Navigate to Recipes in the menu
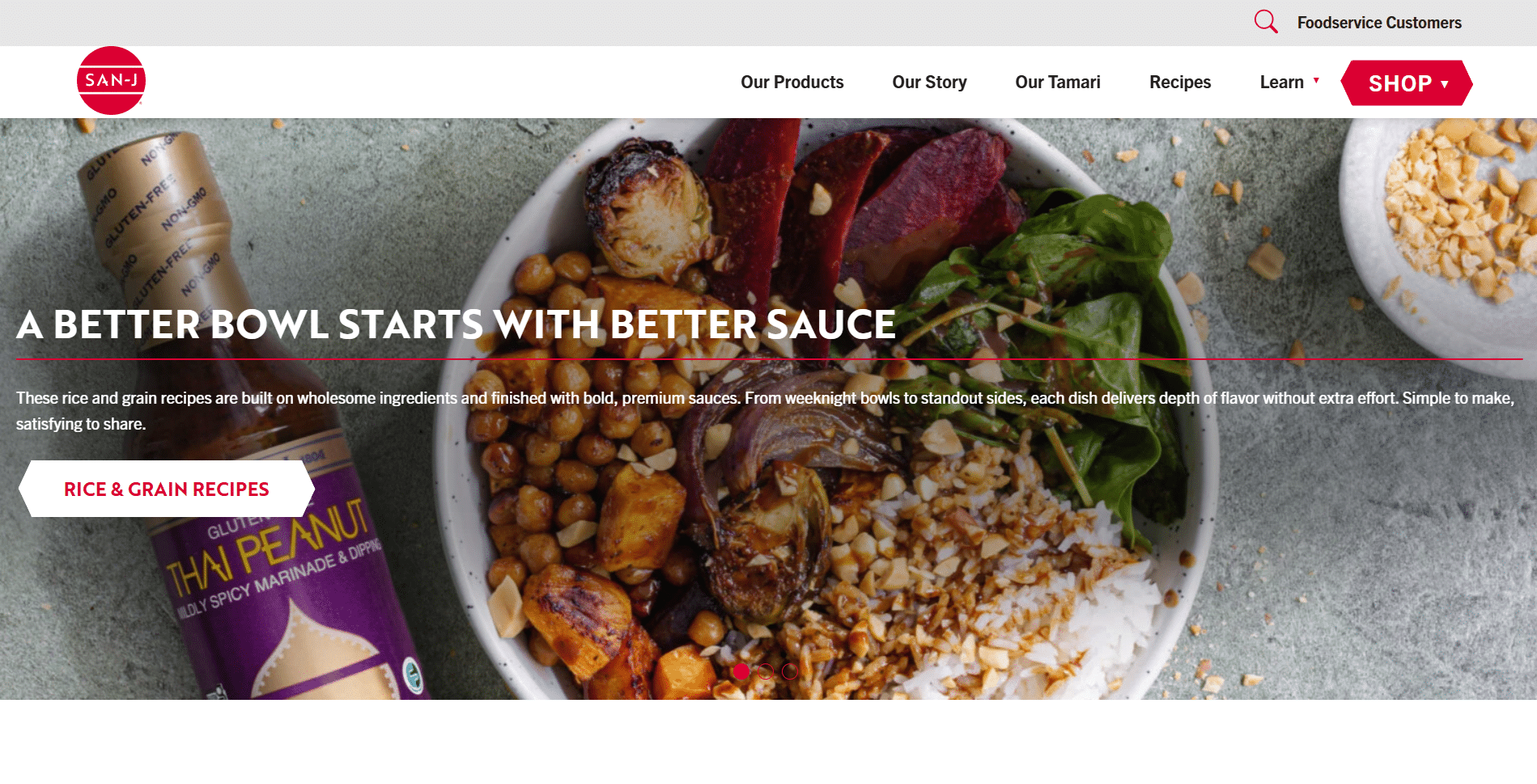1537x784 pixels. [1179, 82]
